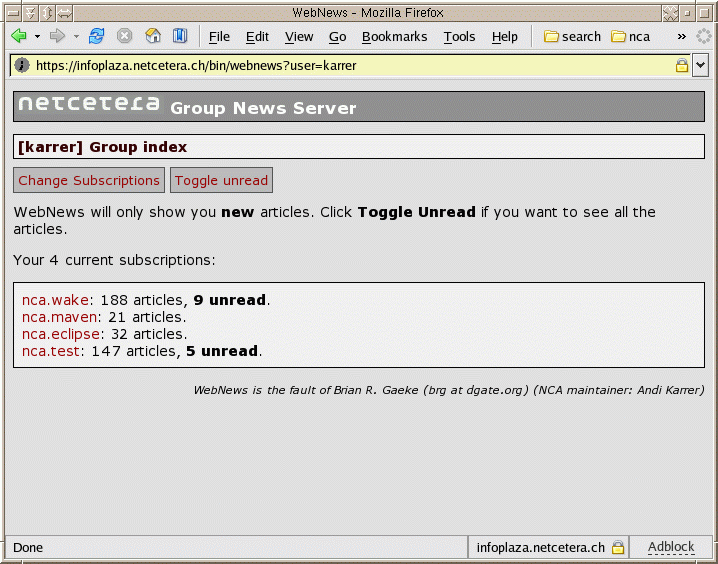The height and width of the screenshot is (564, 718).
Task: Click the '[karrer] Group index' heading
Action: tap(103, 147)
